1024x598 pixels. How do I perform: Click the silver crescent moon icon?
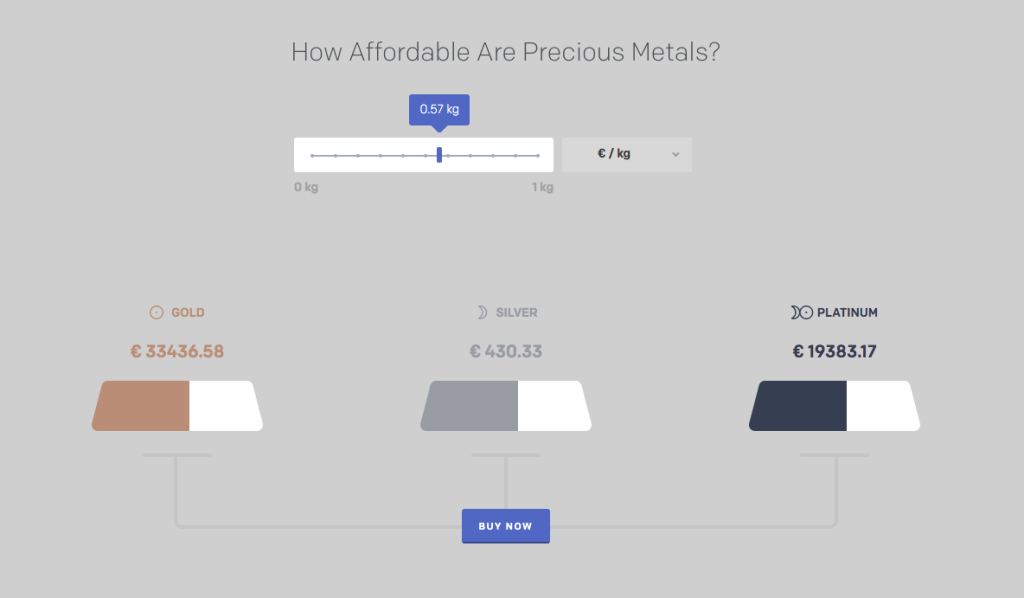point(482,313)
